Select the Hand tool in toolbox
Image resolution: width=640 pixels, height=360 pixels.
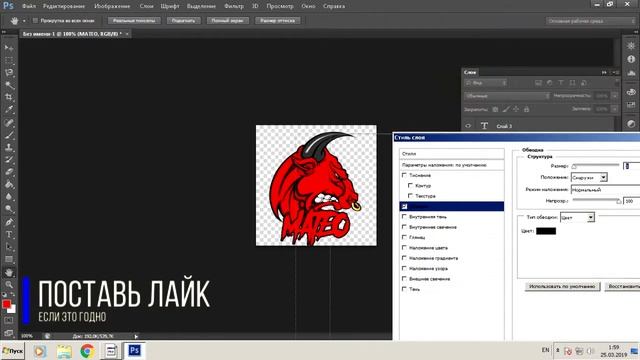[9, 272]
